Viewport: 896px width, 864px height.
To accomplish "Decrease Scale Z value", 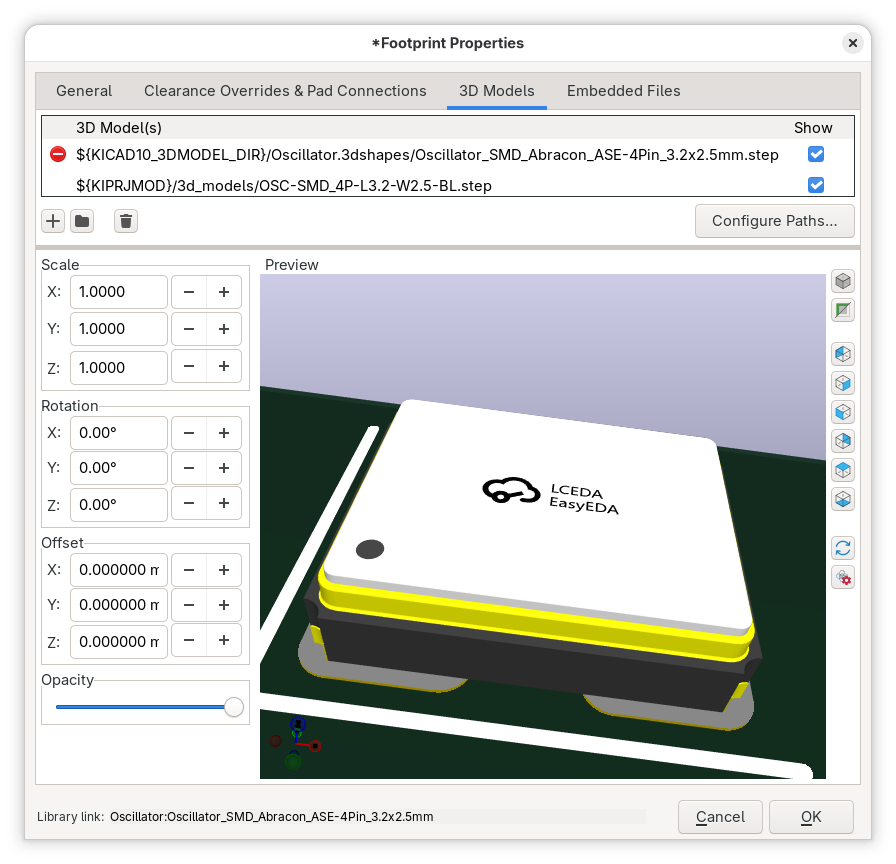I will tap(189, 366).
